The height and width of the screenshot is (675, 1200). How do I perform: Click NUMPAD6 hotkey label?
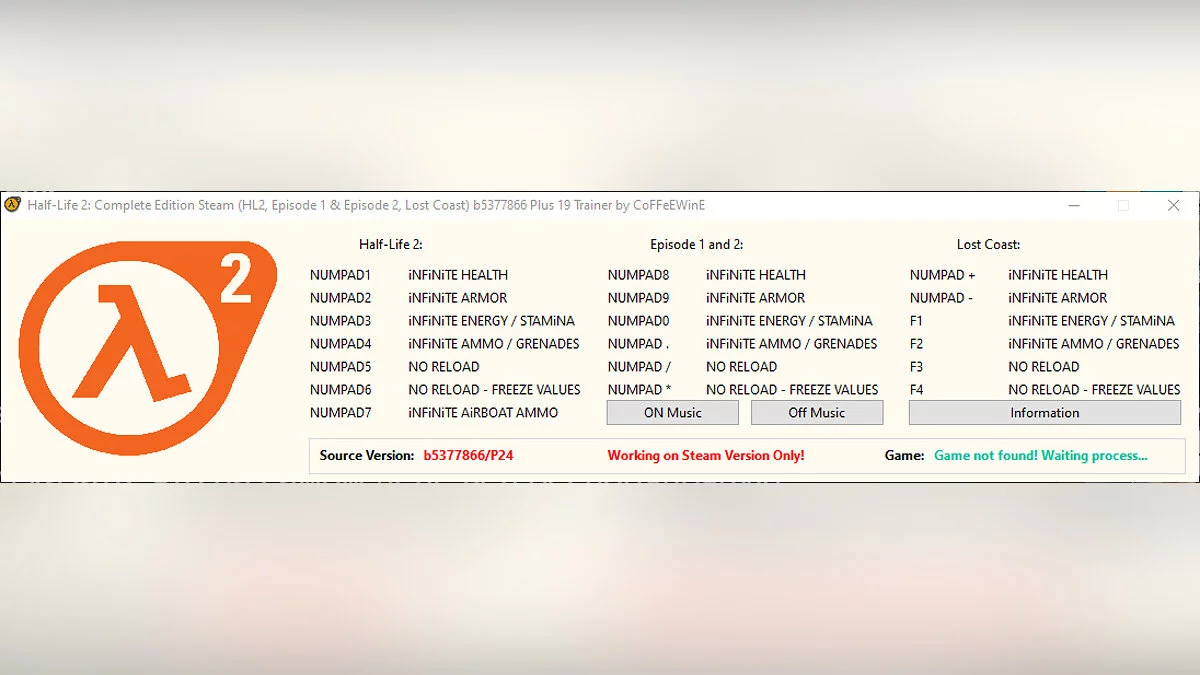coord(341,390)
